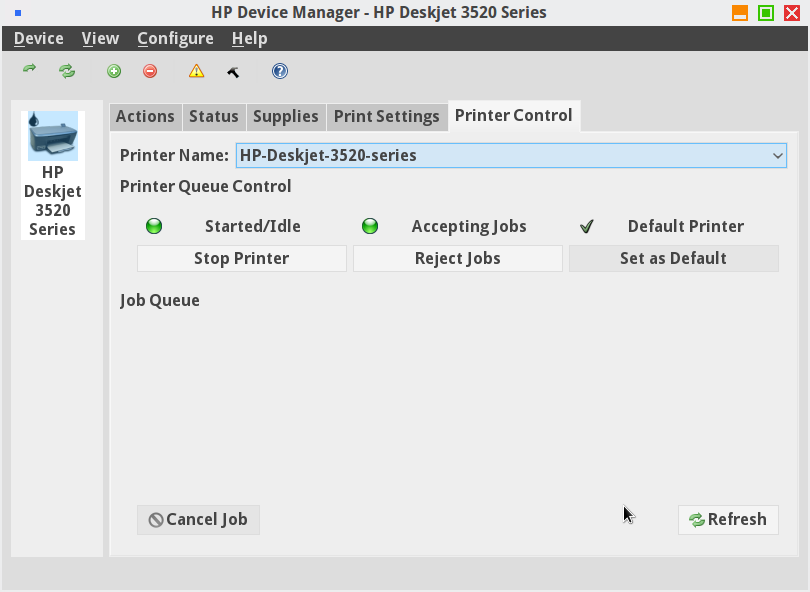Screen dimensions: 810x592
Task: Click the blue help question mark icon
Action: pos(280,71)
